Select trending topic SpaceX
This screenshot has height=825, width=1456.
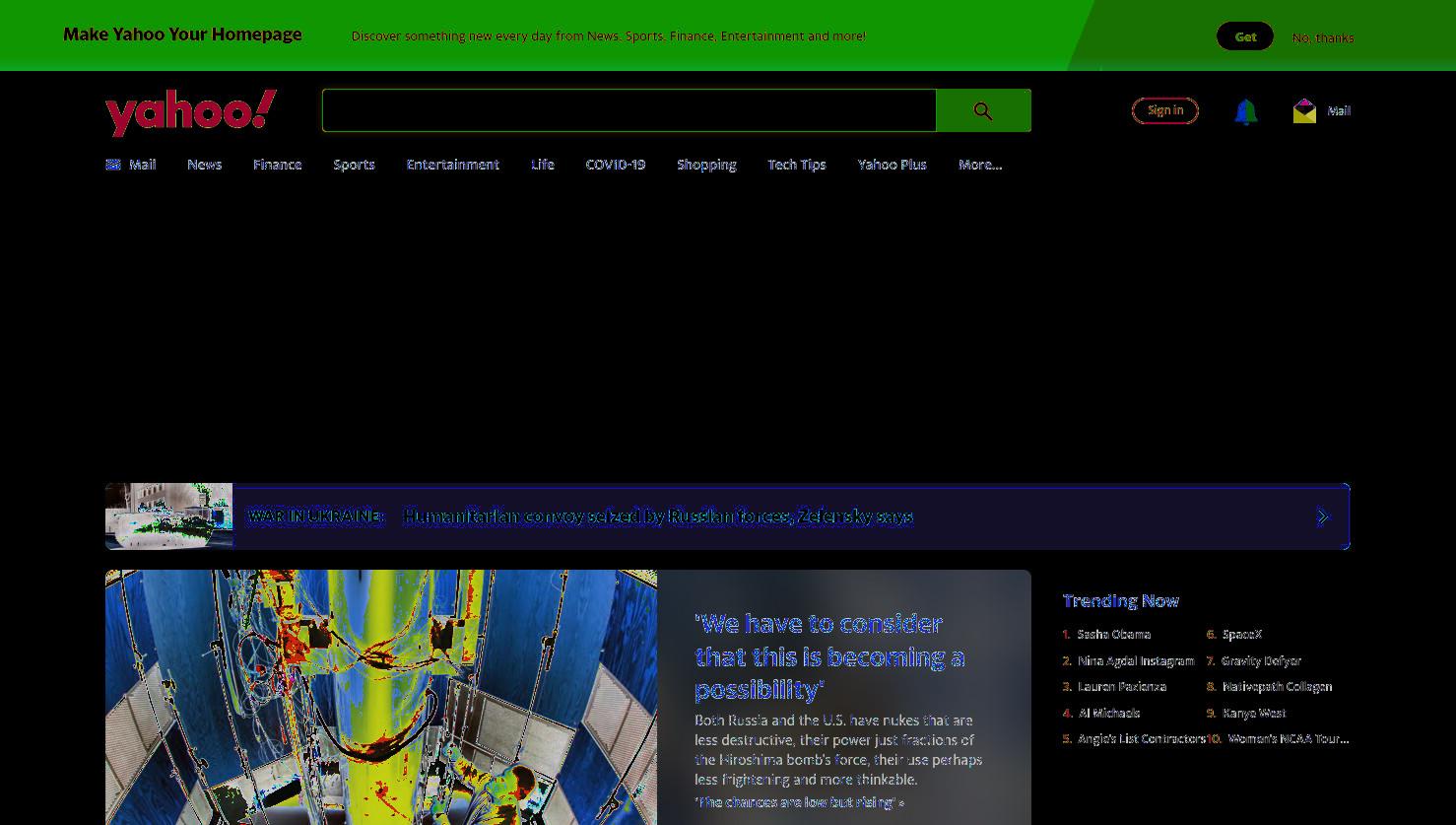coord(1242,635)
